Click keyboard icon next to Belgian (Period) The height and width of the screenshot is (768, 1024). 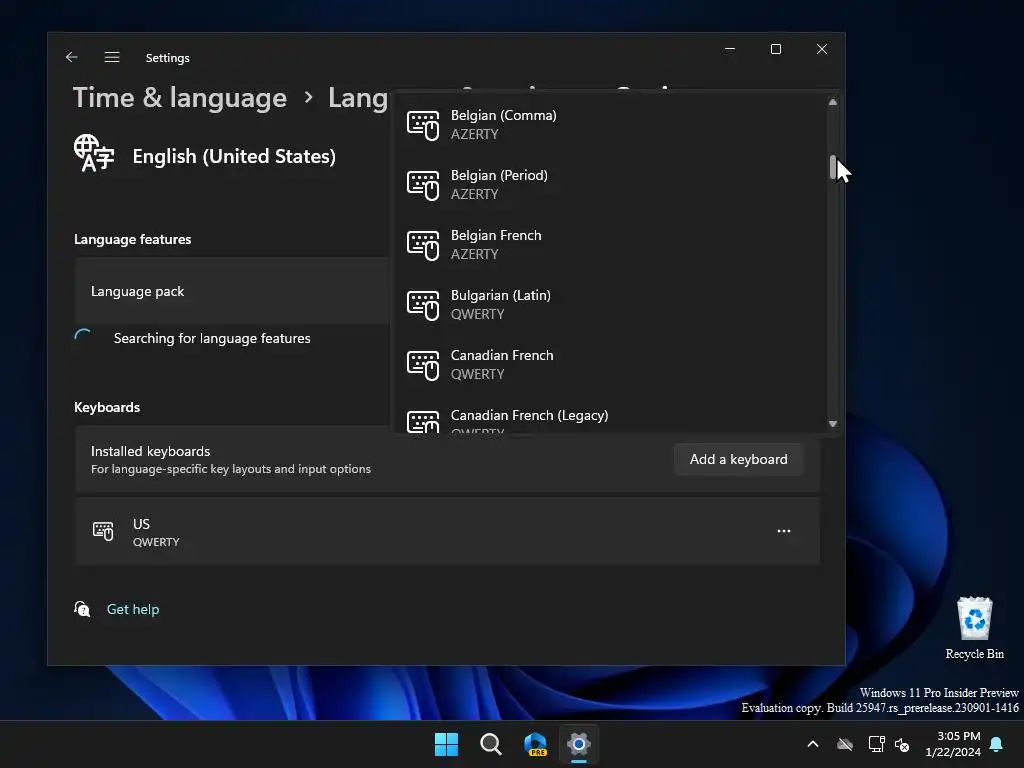(423, 185)
